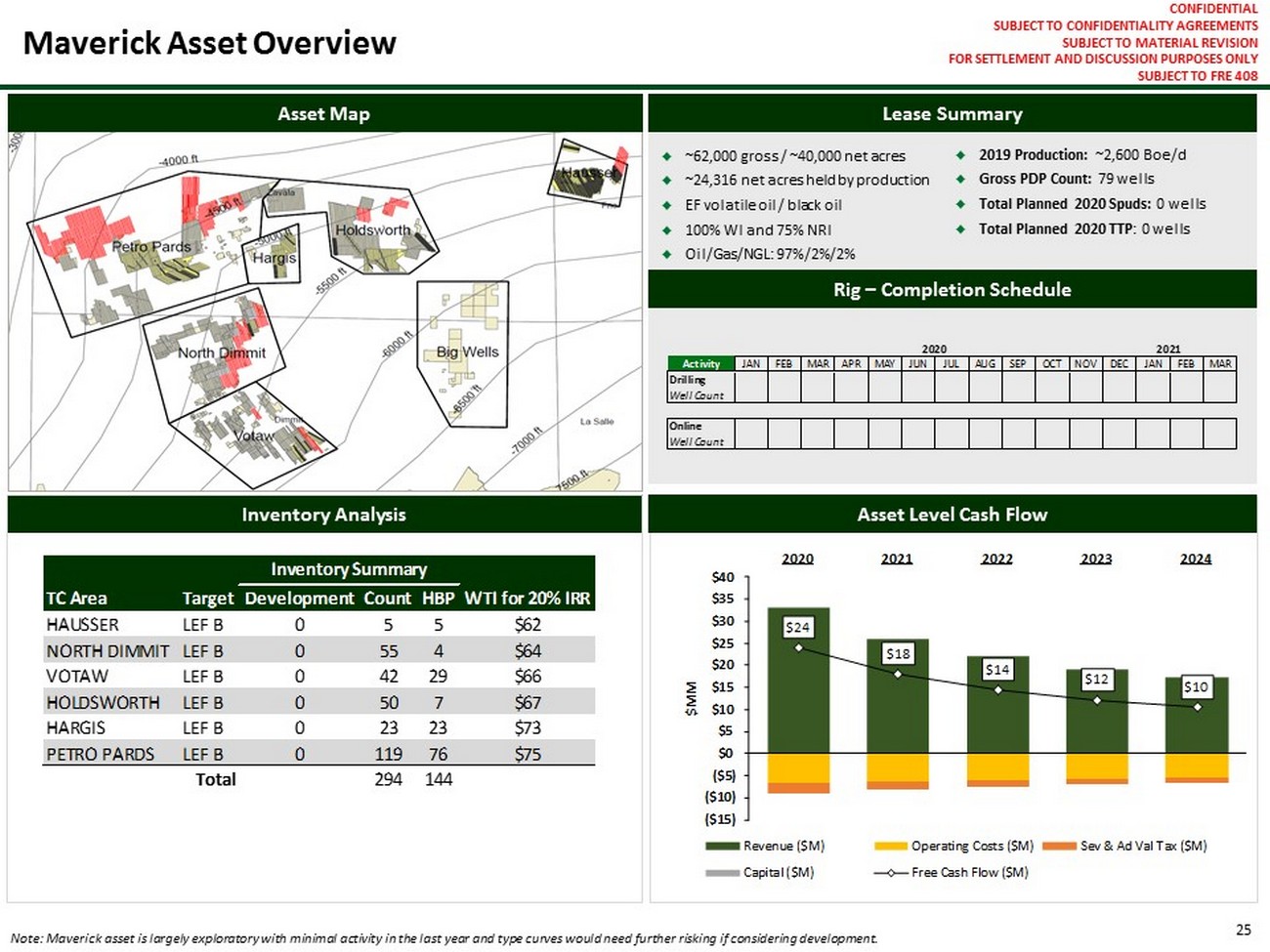Click the PETRO PARDS table row name

coord(100,755)
